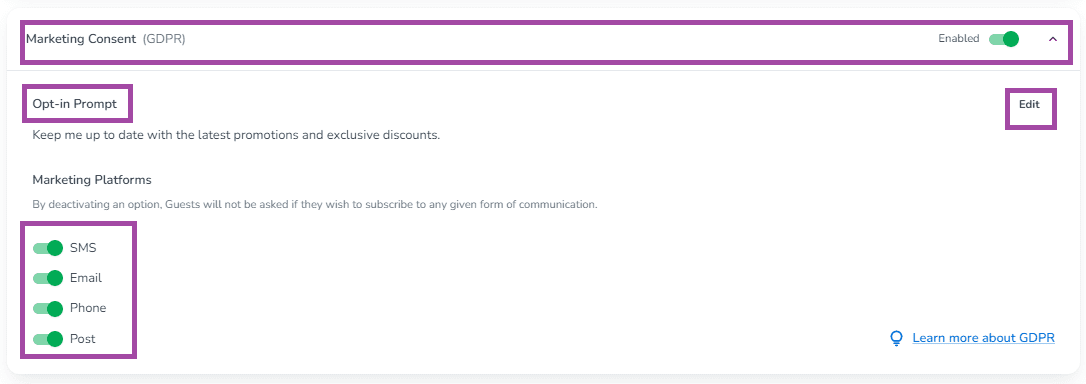The image size is (1086, 384).
Task: Click the deactivating an option description text
Action: (x=315, y=205)
